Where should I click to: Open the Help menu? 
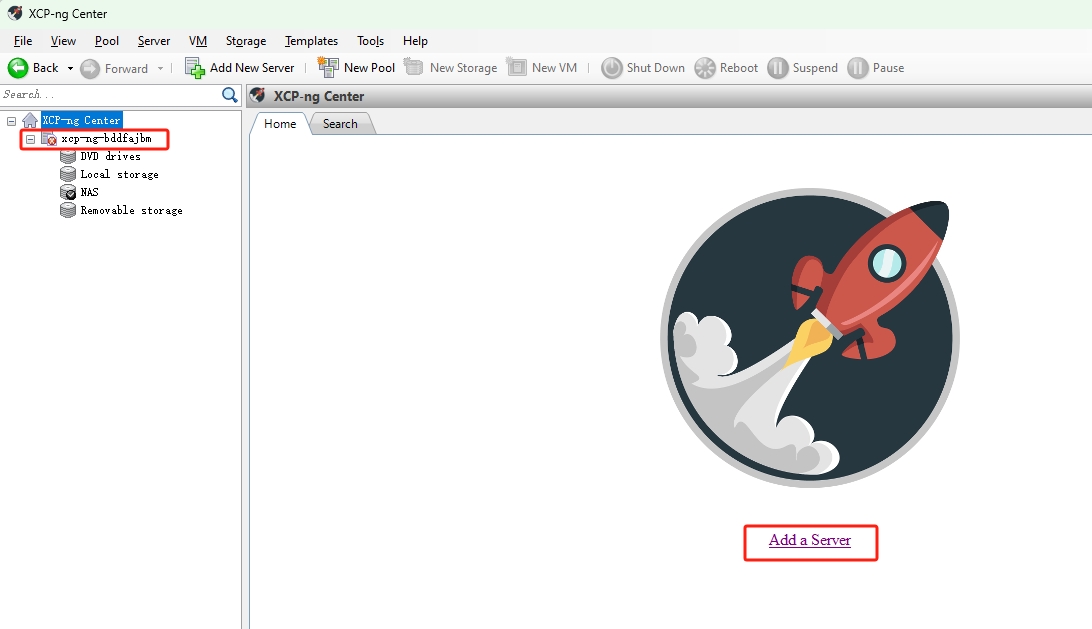(x=415, y=41)
